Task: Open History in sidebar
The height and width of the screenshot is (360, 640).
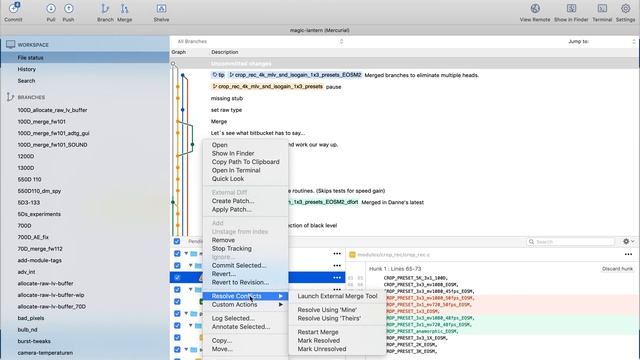Action: pos(85,69)
